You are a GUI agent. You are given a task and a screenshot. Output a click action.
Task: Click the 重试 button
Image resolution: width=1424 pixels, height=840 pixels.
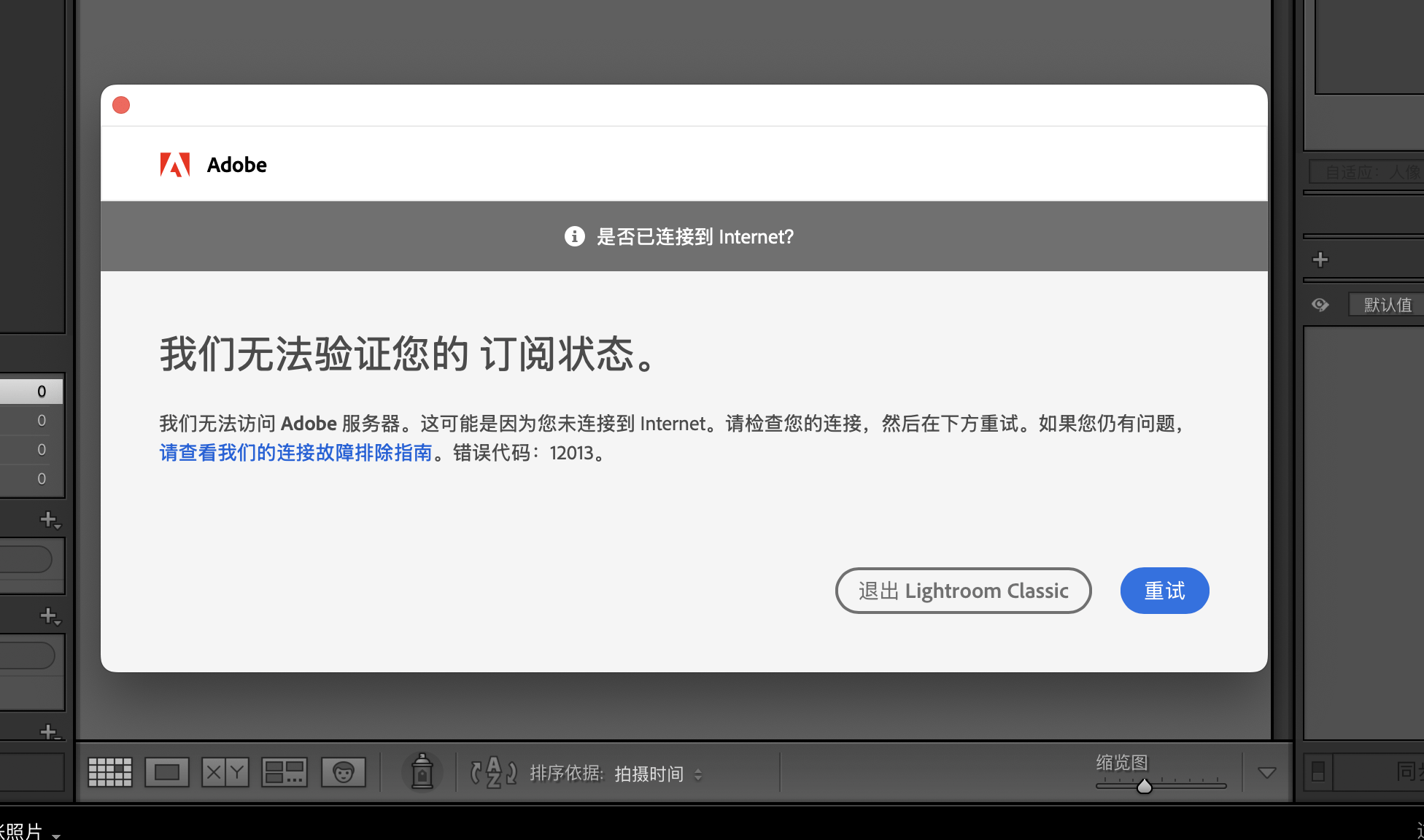click(x=1164, y=591)
